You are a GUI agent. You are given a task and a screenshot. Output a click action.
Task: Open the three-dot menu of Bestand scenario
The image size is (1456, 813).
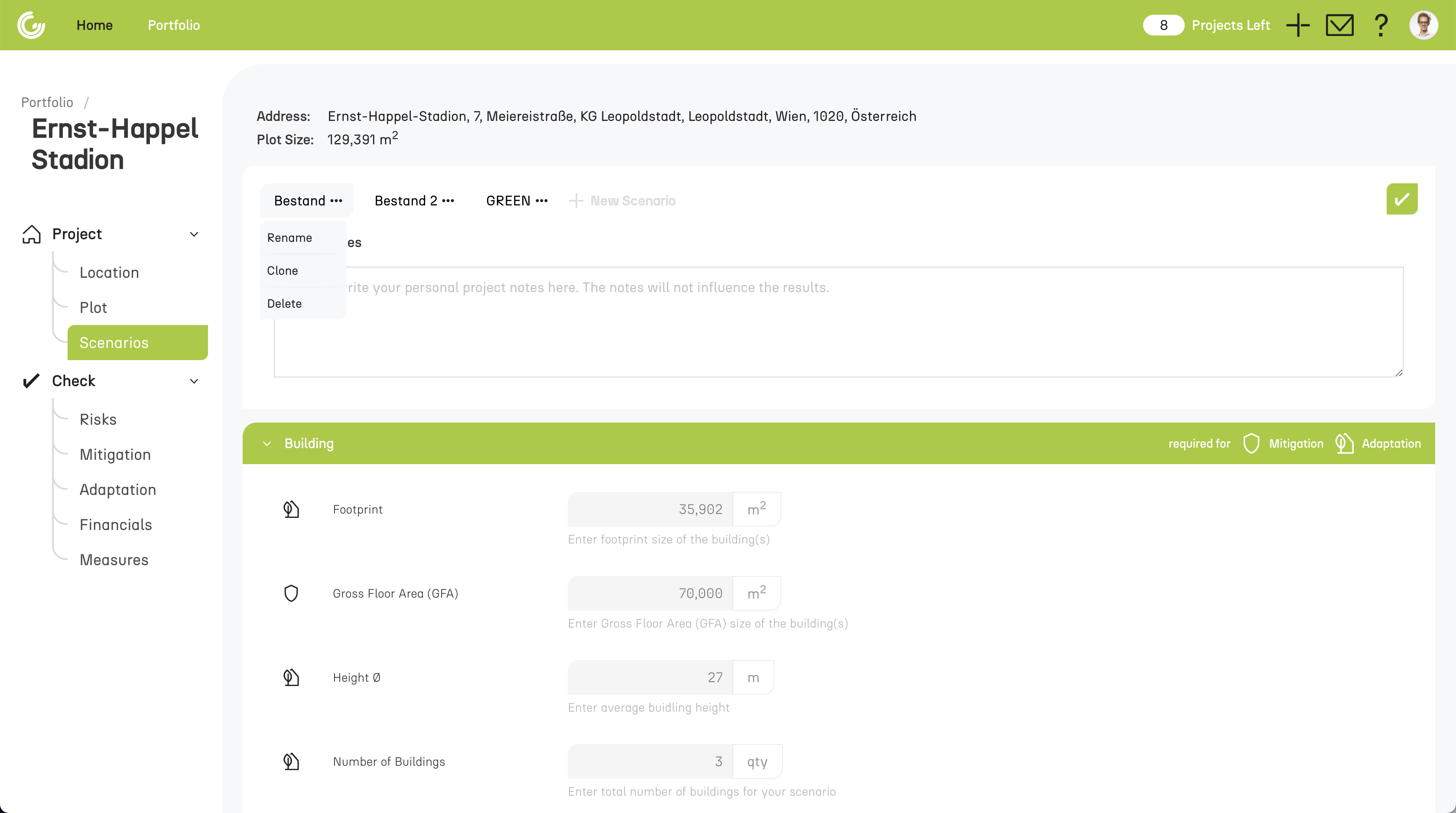tap(336, 201)
